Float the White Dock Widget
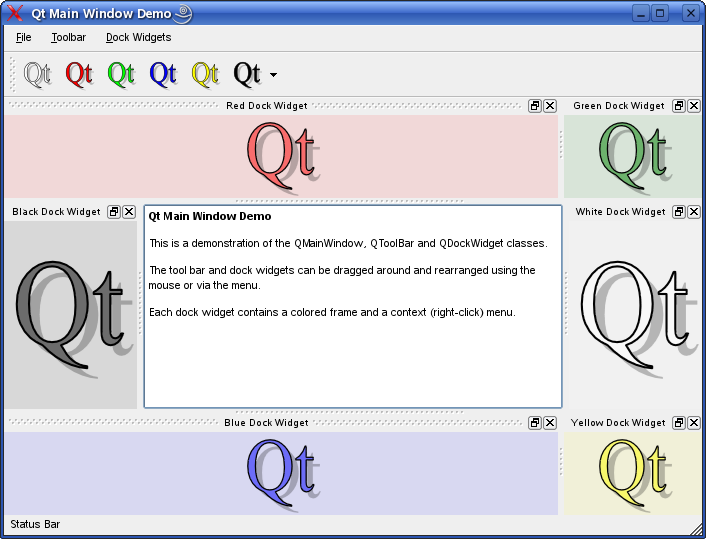This screenshot has height=539, width=706. pyautogui.click(x=679, y=212)
